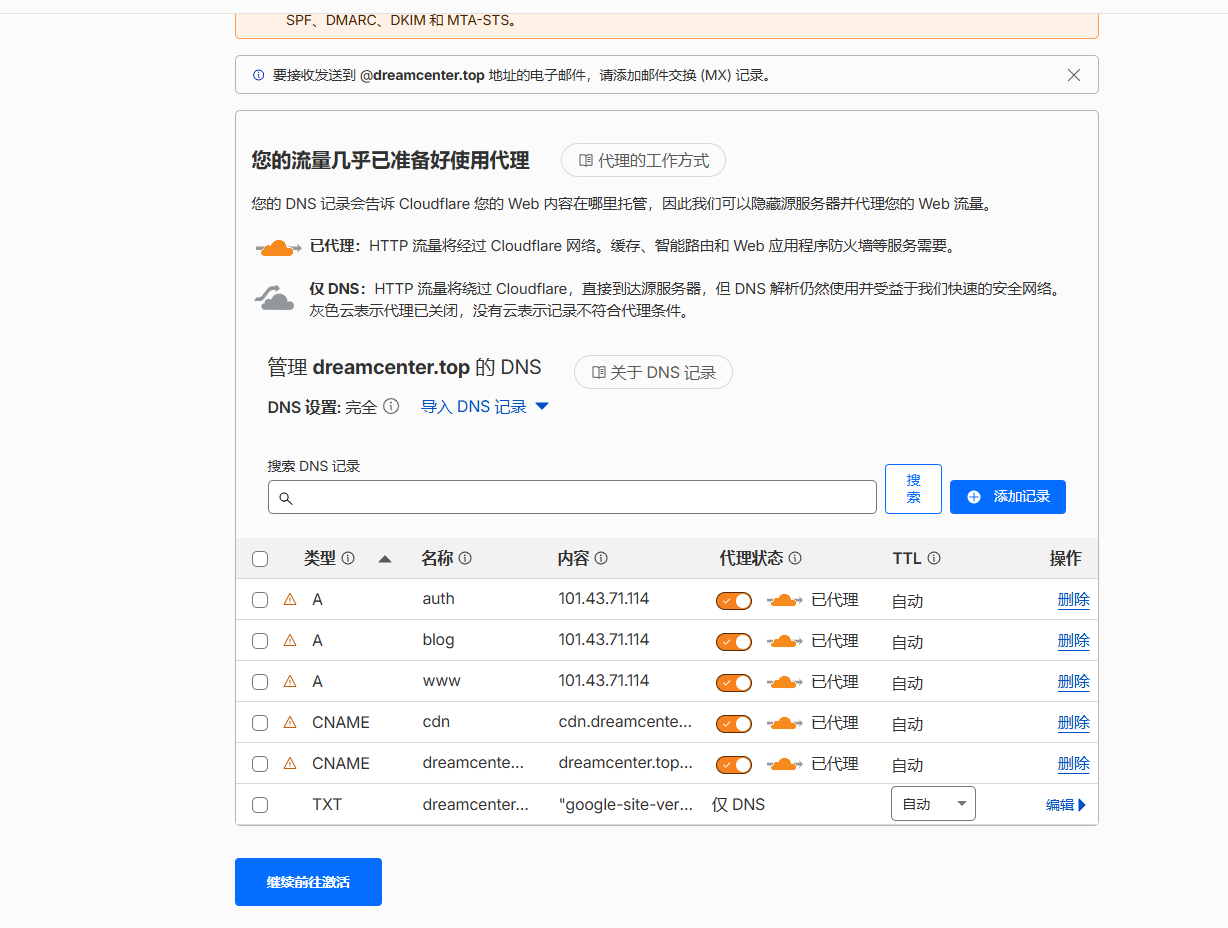Click orange proxied cloud icon in explanation
1228x928 pixels.
[278, 247]
